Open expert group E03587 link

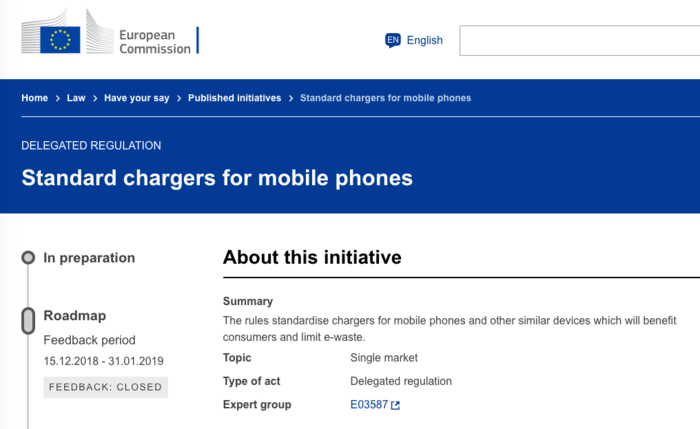click(368, 405)
